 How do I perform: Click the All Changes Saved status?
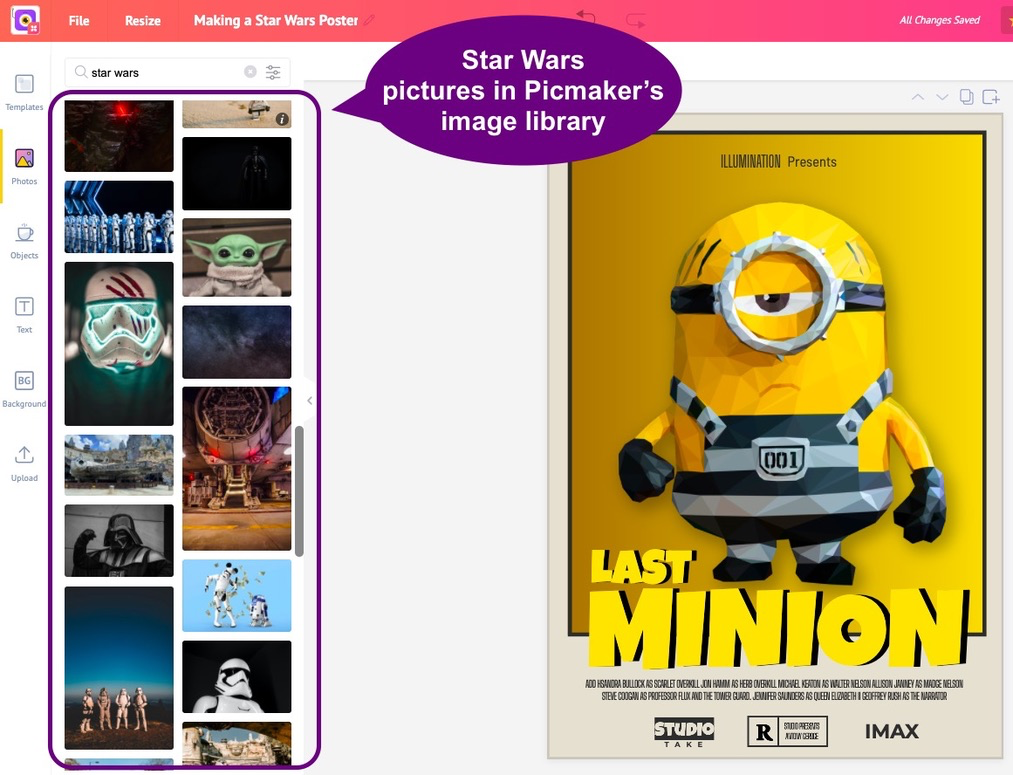(x=939, y=20)
